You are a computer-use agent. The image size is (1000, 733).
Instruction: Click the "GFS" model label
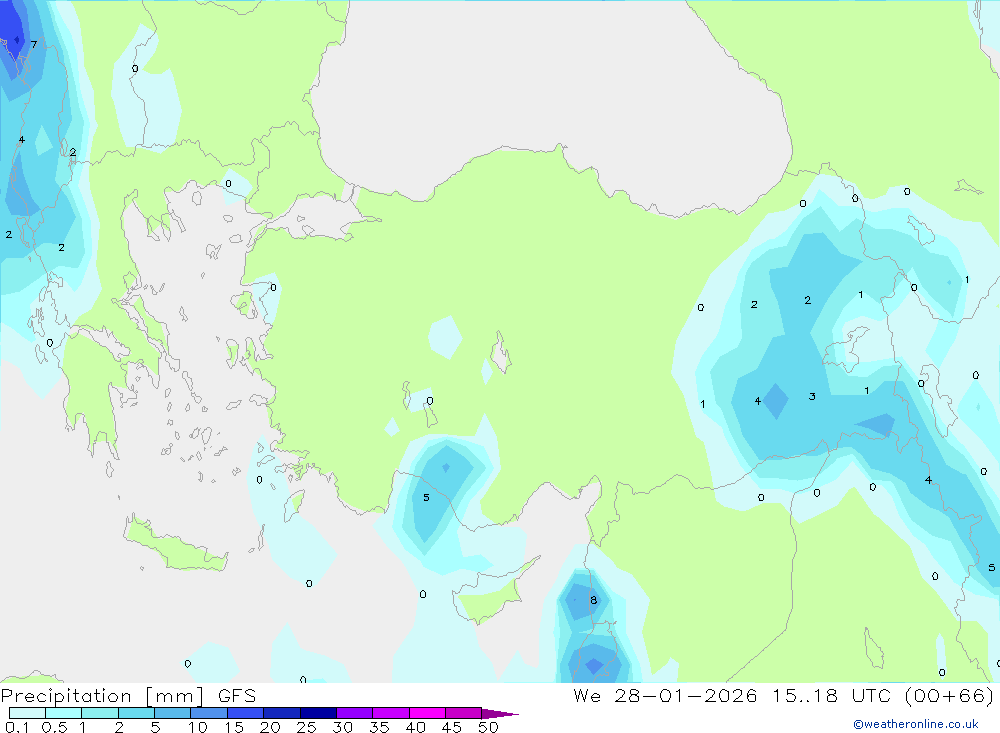click(237, 695)
